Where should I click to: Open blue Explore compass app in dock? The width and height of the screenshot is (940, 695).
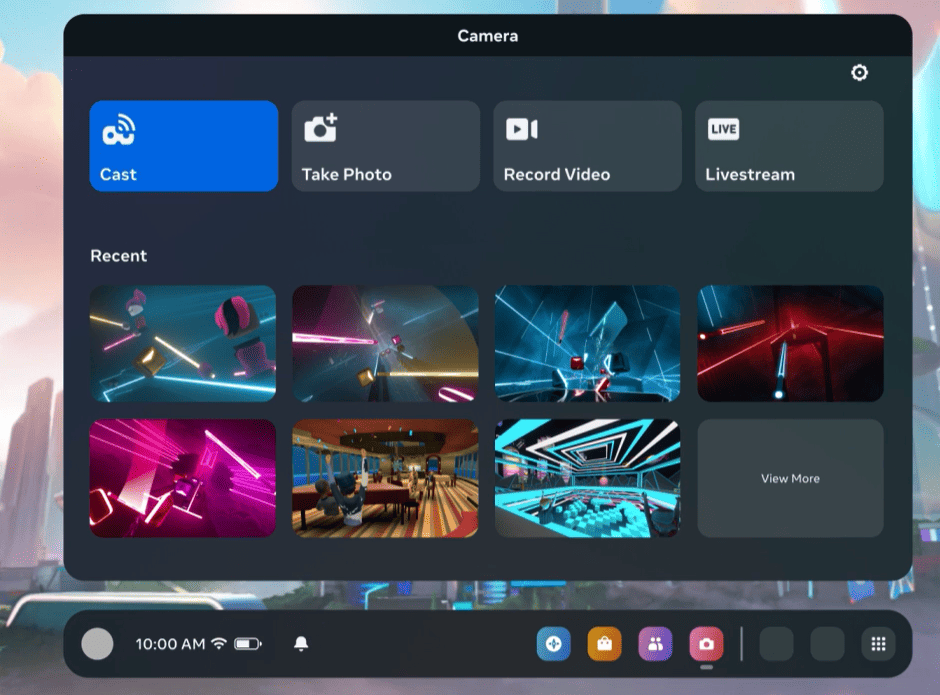[553, 644]
